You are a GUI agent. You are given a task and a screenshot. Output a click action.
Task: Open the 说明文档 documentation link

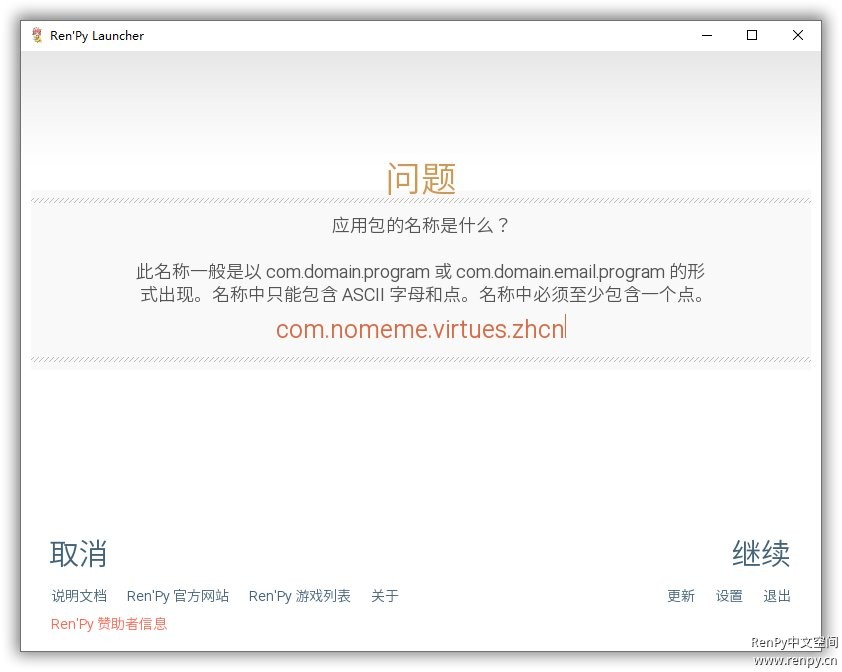tap(79, 596)
